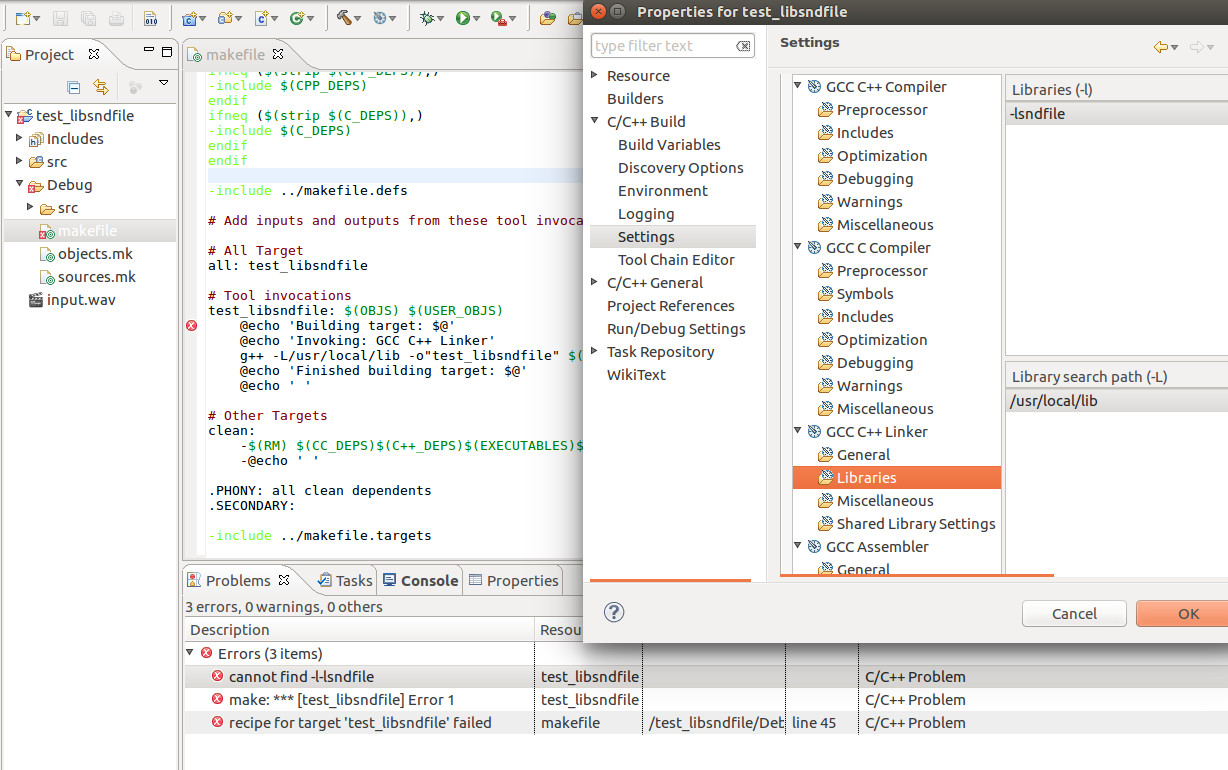Viewport: 1228px width, 770px height.
Task: Click the back arrow in Settings header
Action: [x=1161, y=47]
